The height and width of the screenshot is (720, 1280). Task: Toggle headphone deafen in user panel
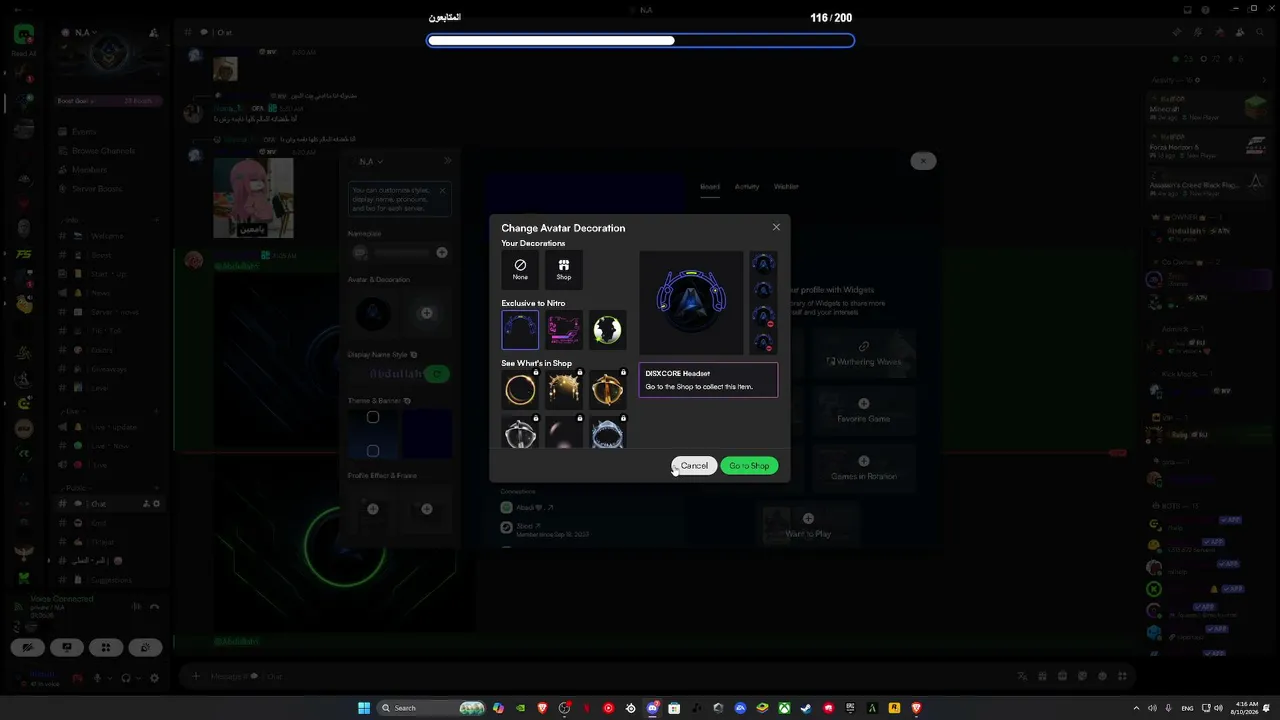pyautogui.click(x=125, y=678)
